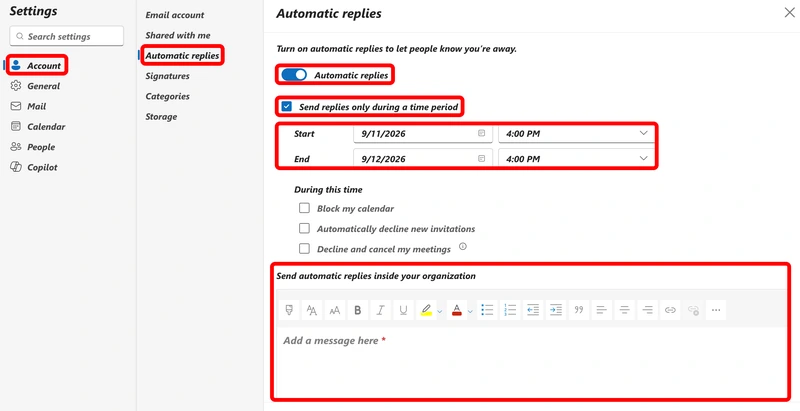This screenshot has height=411, width=800.
Task: Click the Search settings field
Action: coord(67,36)
